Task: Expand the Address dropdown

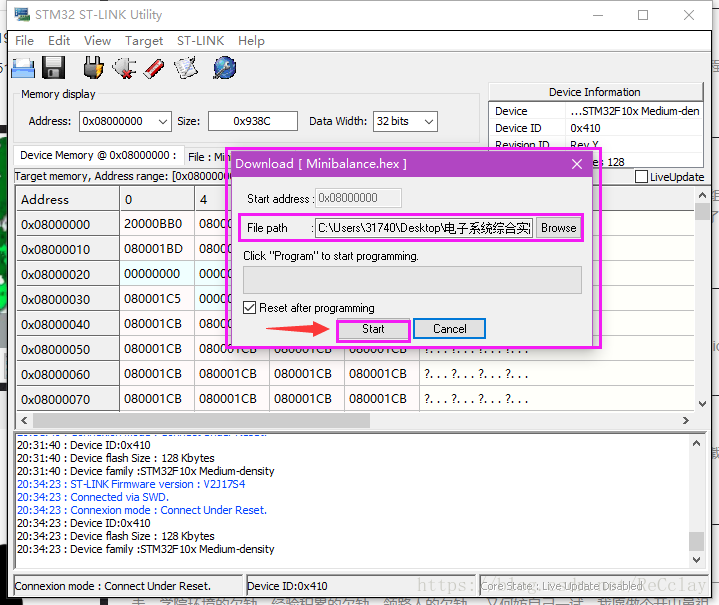Action: pos(163,121)
